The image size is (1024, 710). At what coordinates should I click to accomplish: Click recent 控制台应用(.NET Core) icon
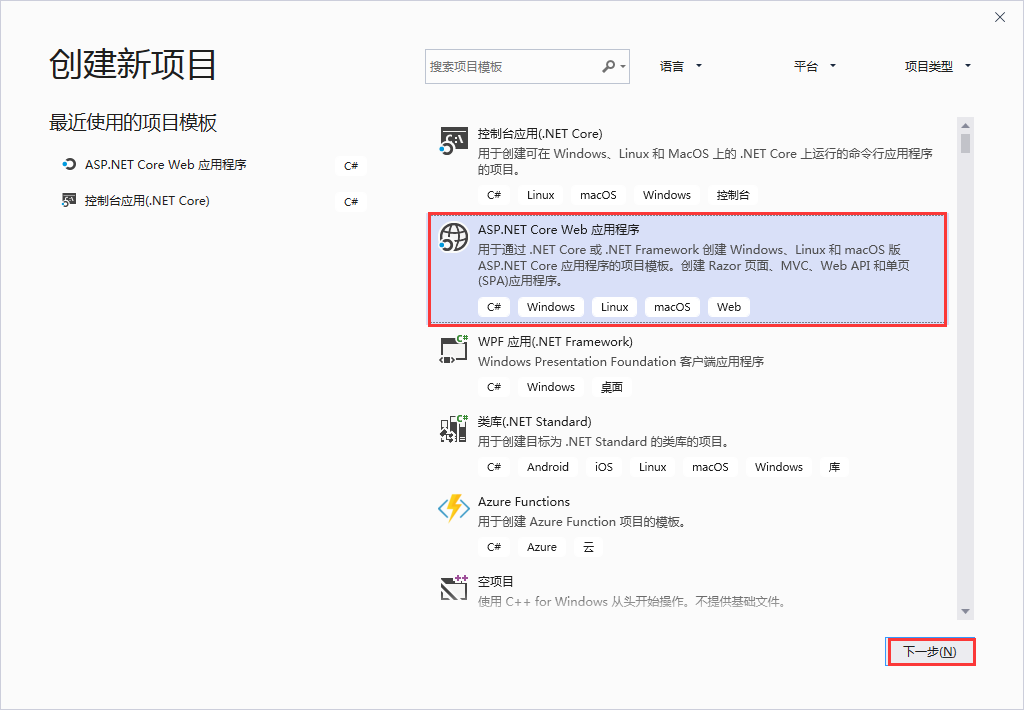(69, 201)
